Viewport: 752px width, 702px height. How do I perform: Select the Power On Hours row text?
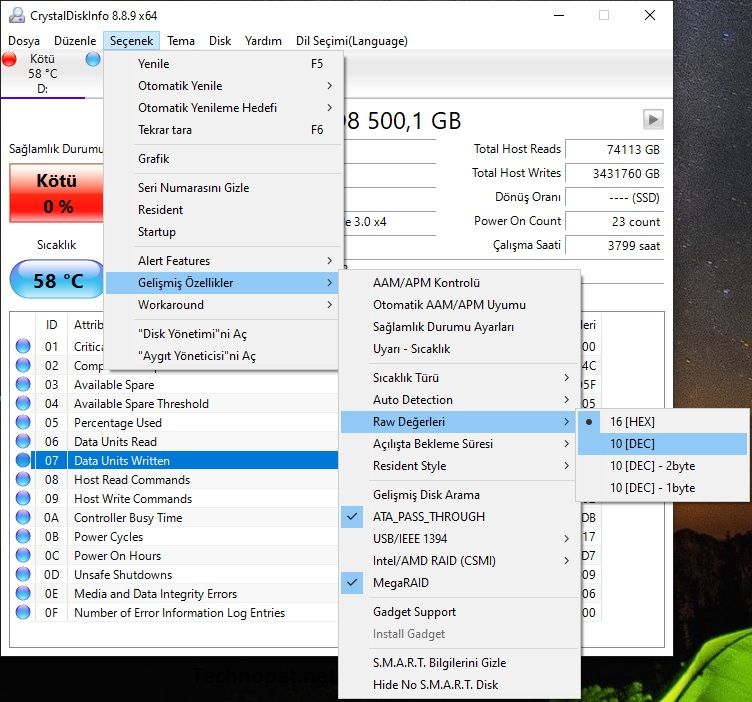118,556
